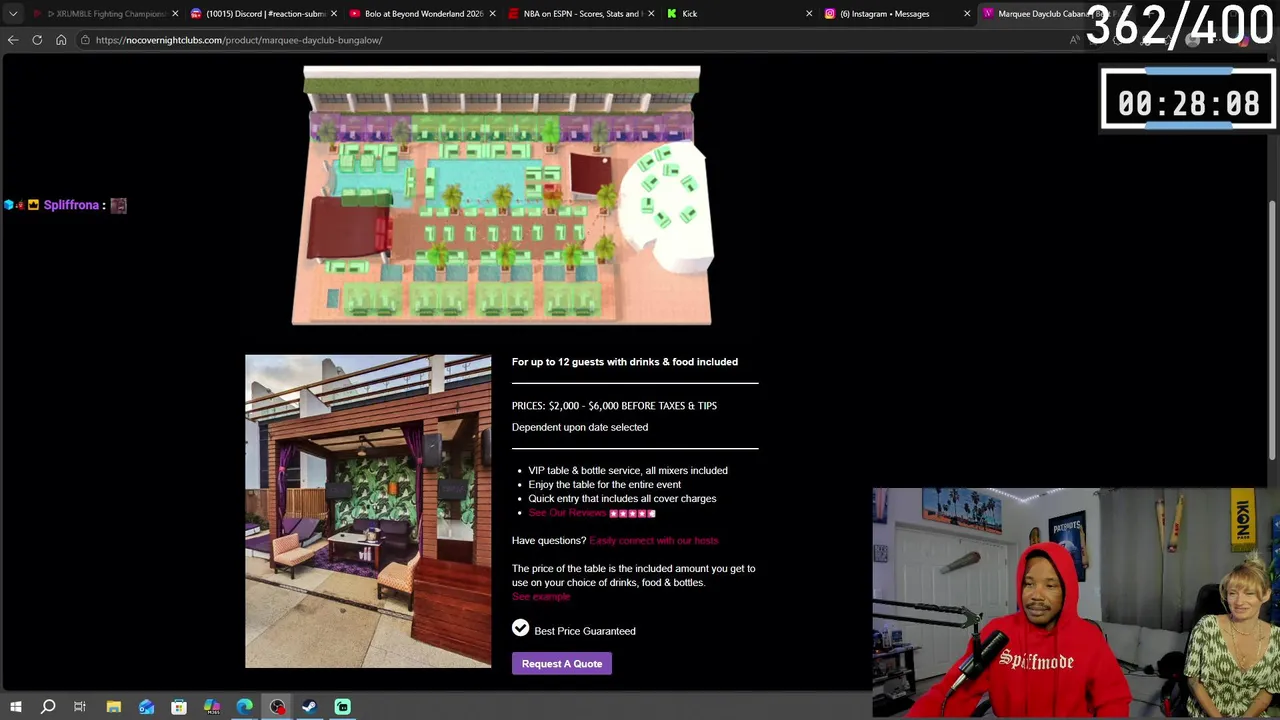The image size is (1280, 720).
Task: Open Steam from the taskbar
Action: [x=310, y=707]
